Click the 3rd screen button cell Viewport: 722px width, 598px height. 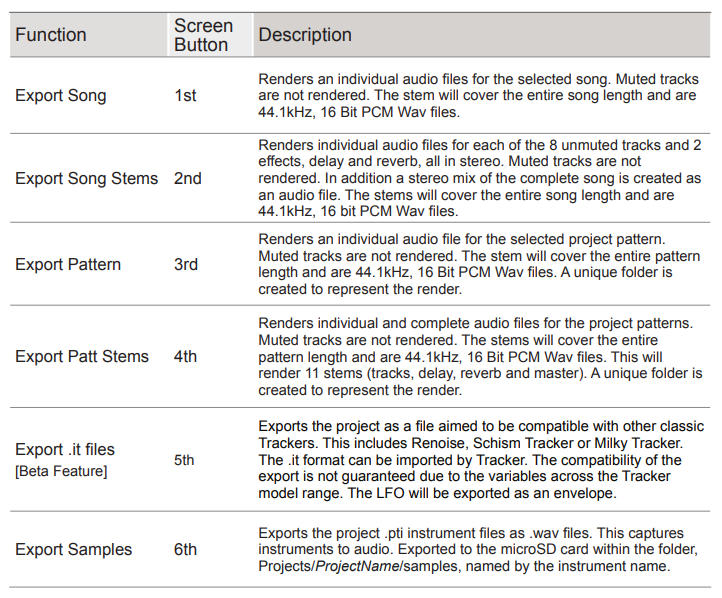[186, 264]
